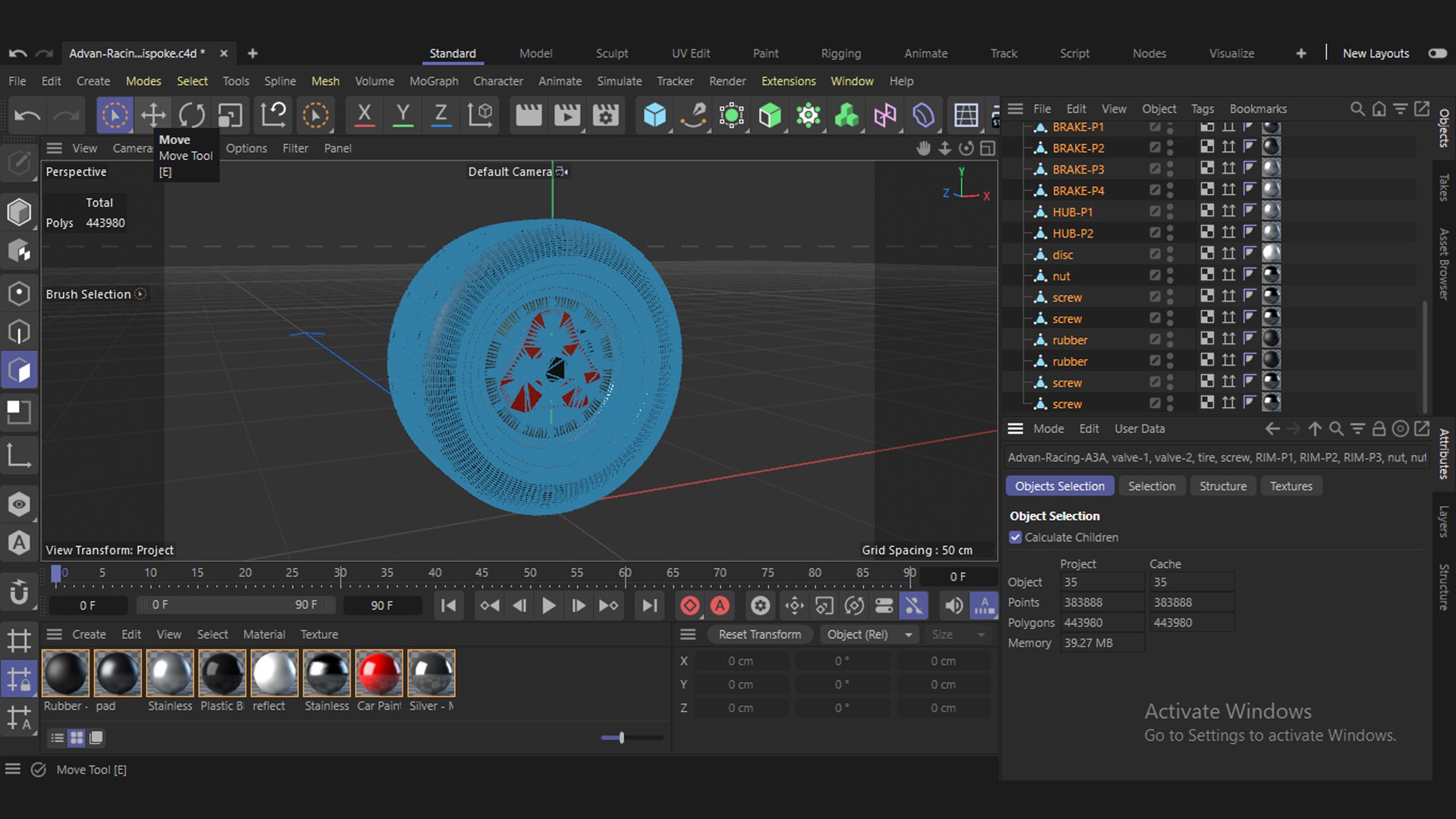Screen dimensions: 1456x819
Task: Toggle visibility dots for the disc object
Action: click(x=1170, y=255)
